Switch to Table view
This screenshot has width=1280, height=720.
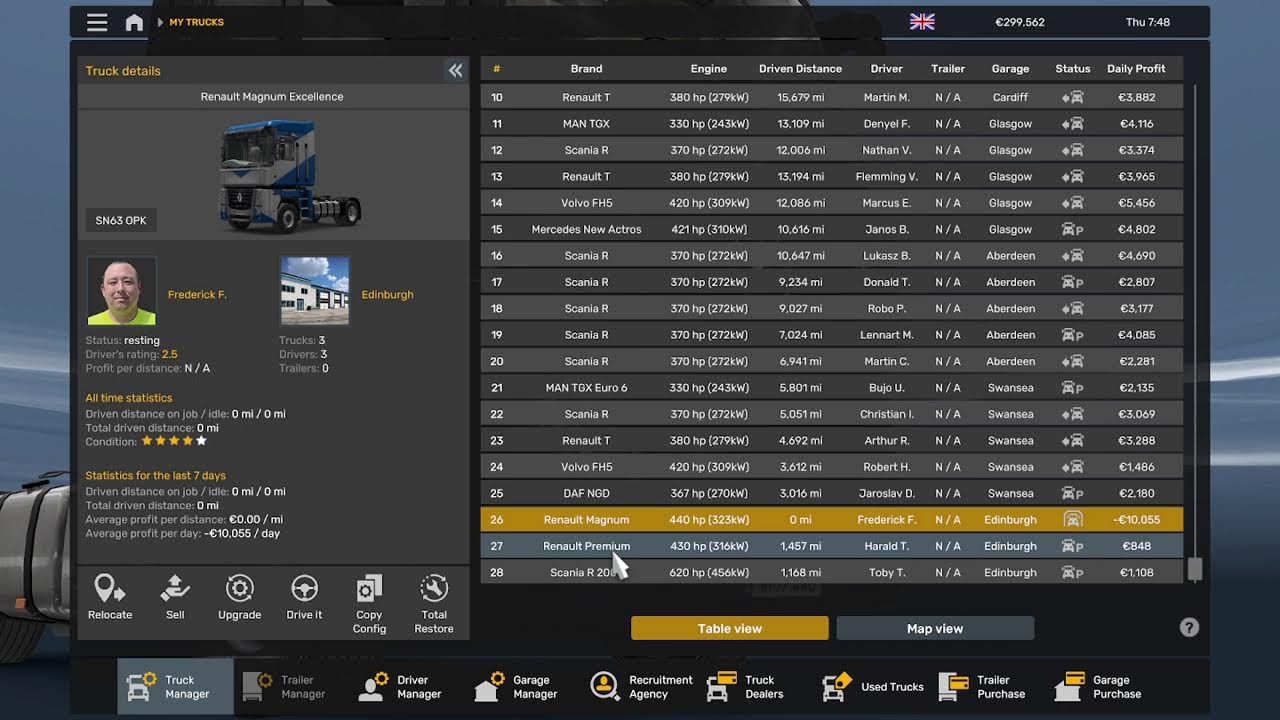coord(730,628)
